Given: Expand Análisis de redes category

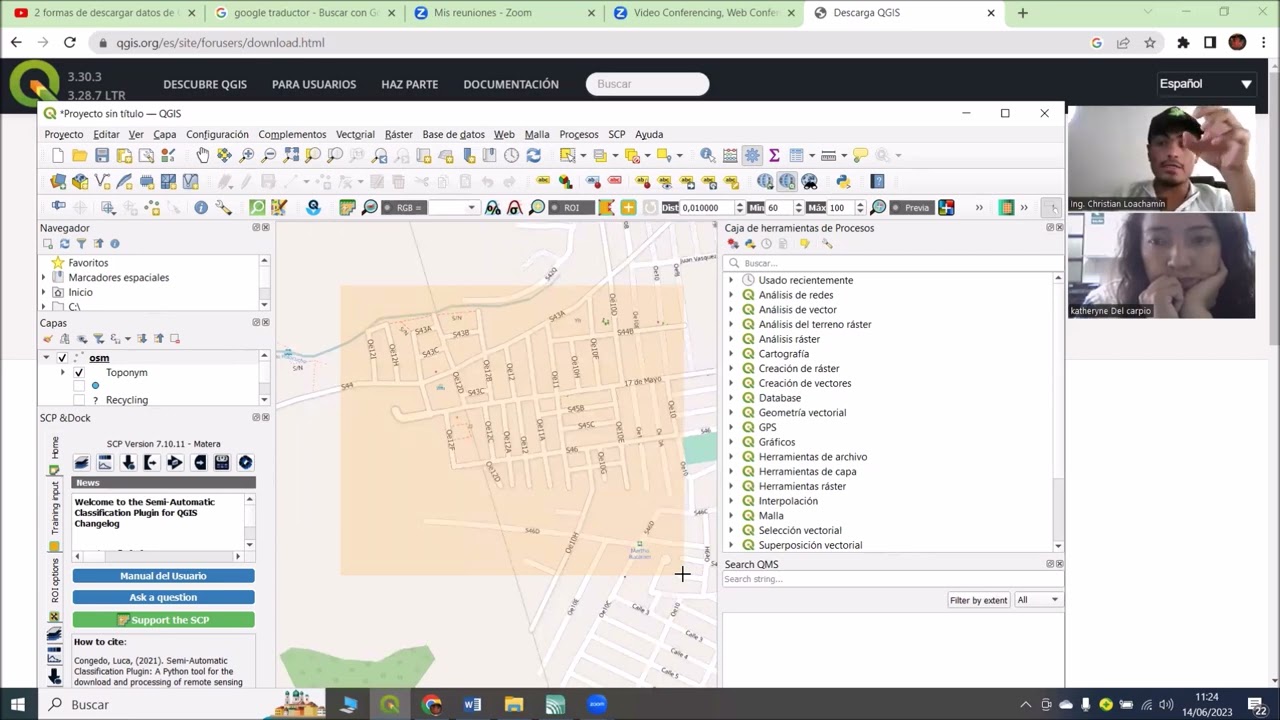Looking at the screenshot, I should click(730, 295).
